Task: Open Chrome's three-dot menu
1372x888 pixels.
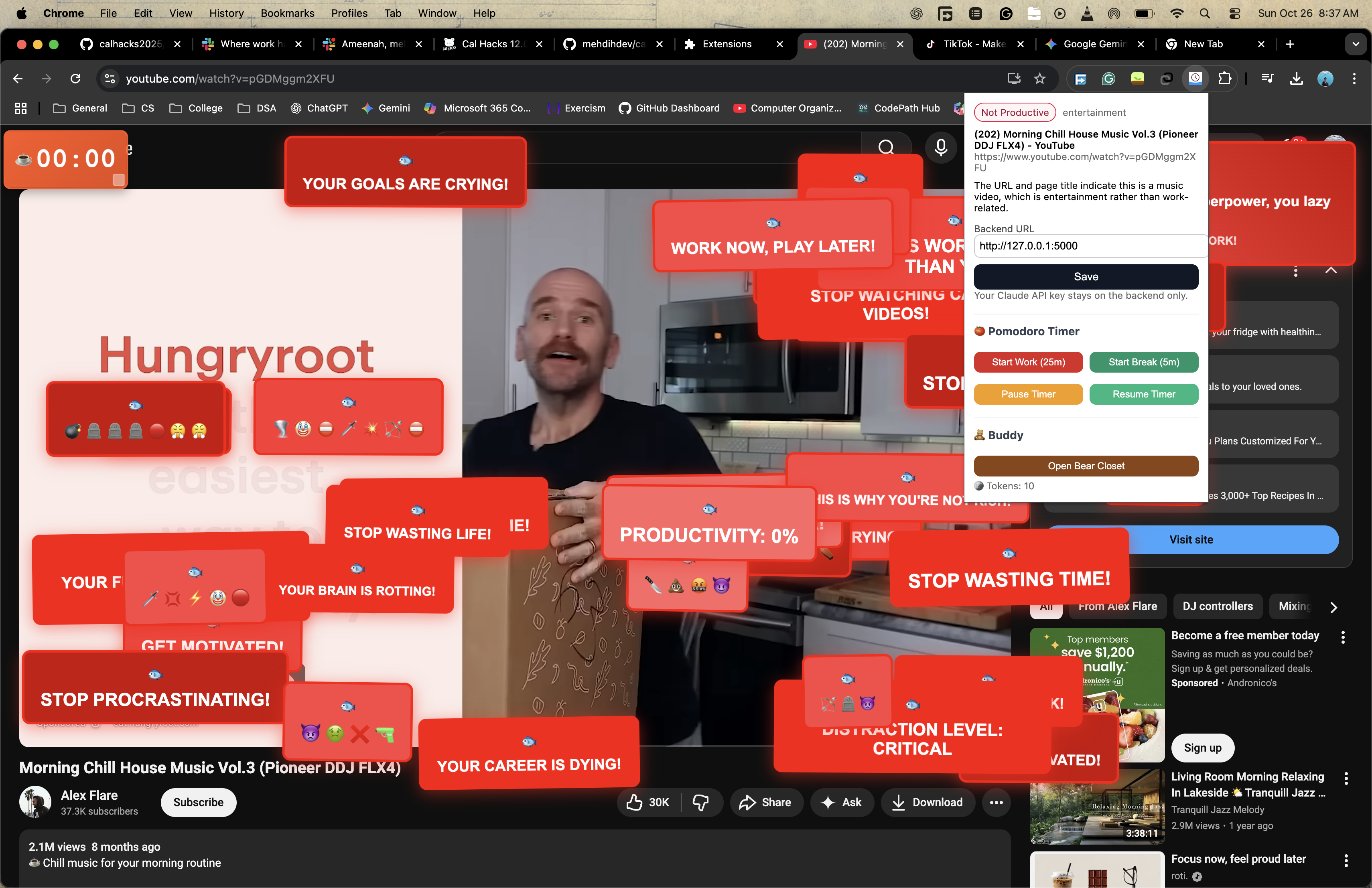Action: coord(1354,79)
